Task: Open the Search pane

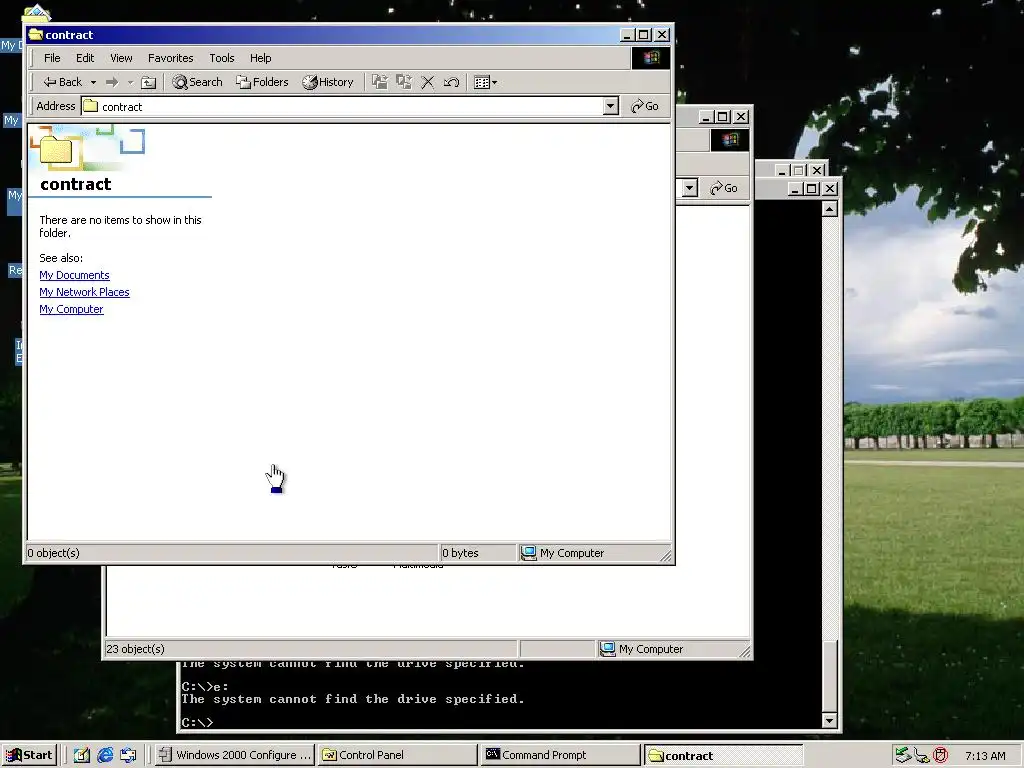Action: [197, 82]
